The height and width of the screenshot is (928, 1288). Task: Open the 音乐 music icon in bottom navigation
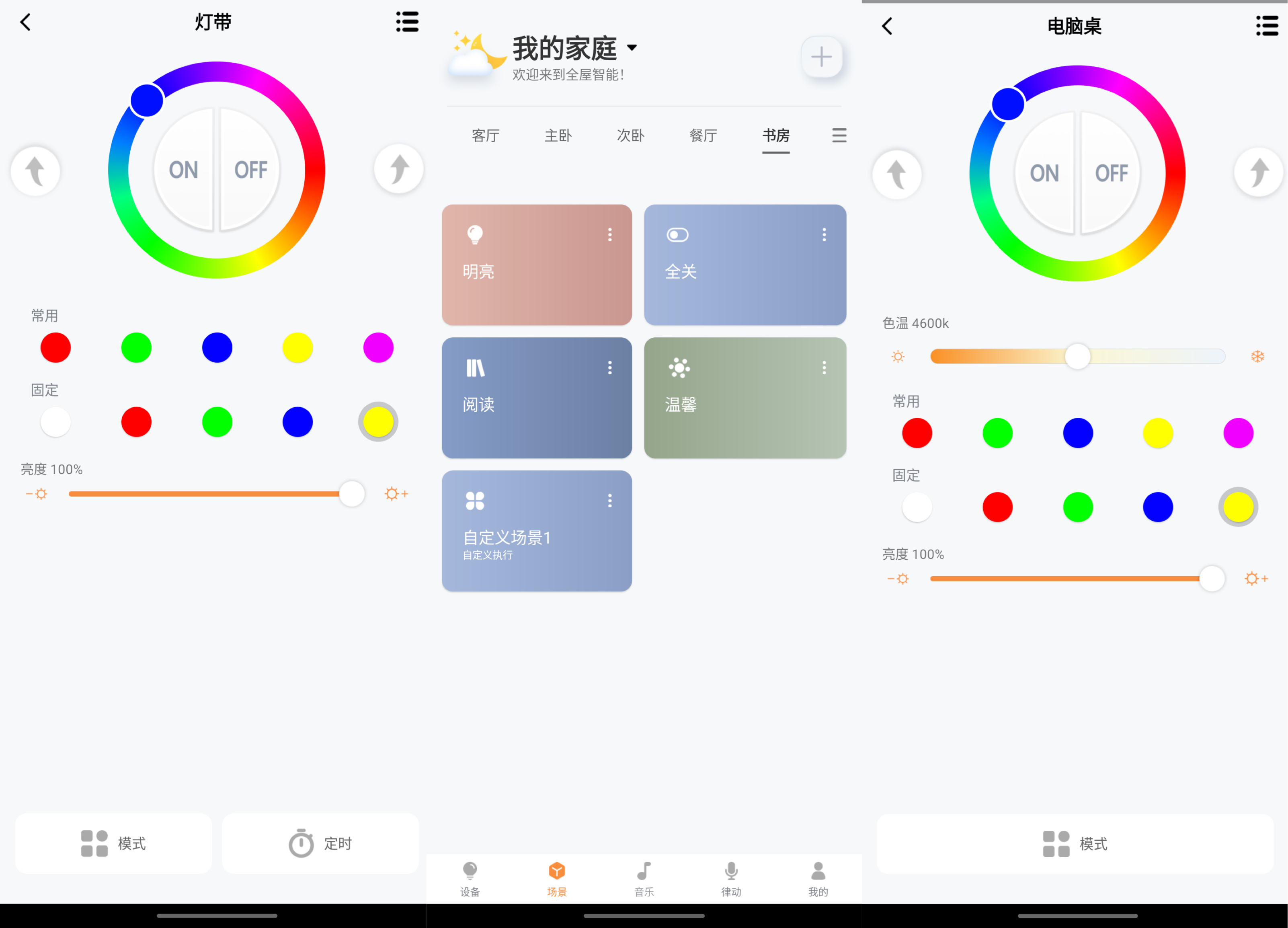coord(644,871)
